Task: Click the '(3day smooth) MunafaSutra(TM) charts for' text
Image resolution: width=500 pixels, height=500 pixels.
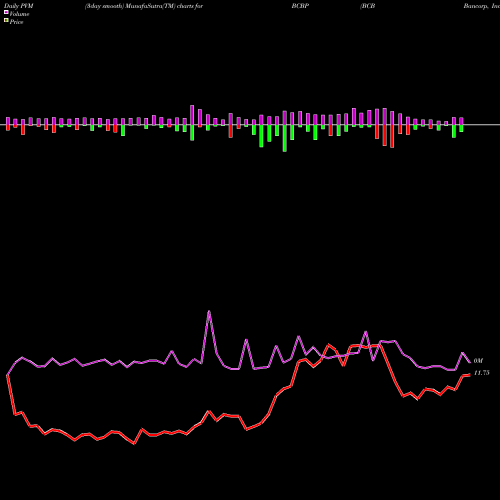Action: tap(144, 6)
